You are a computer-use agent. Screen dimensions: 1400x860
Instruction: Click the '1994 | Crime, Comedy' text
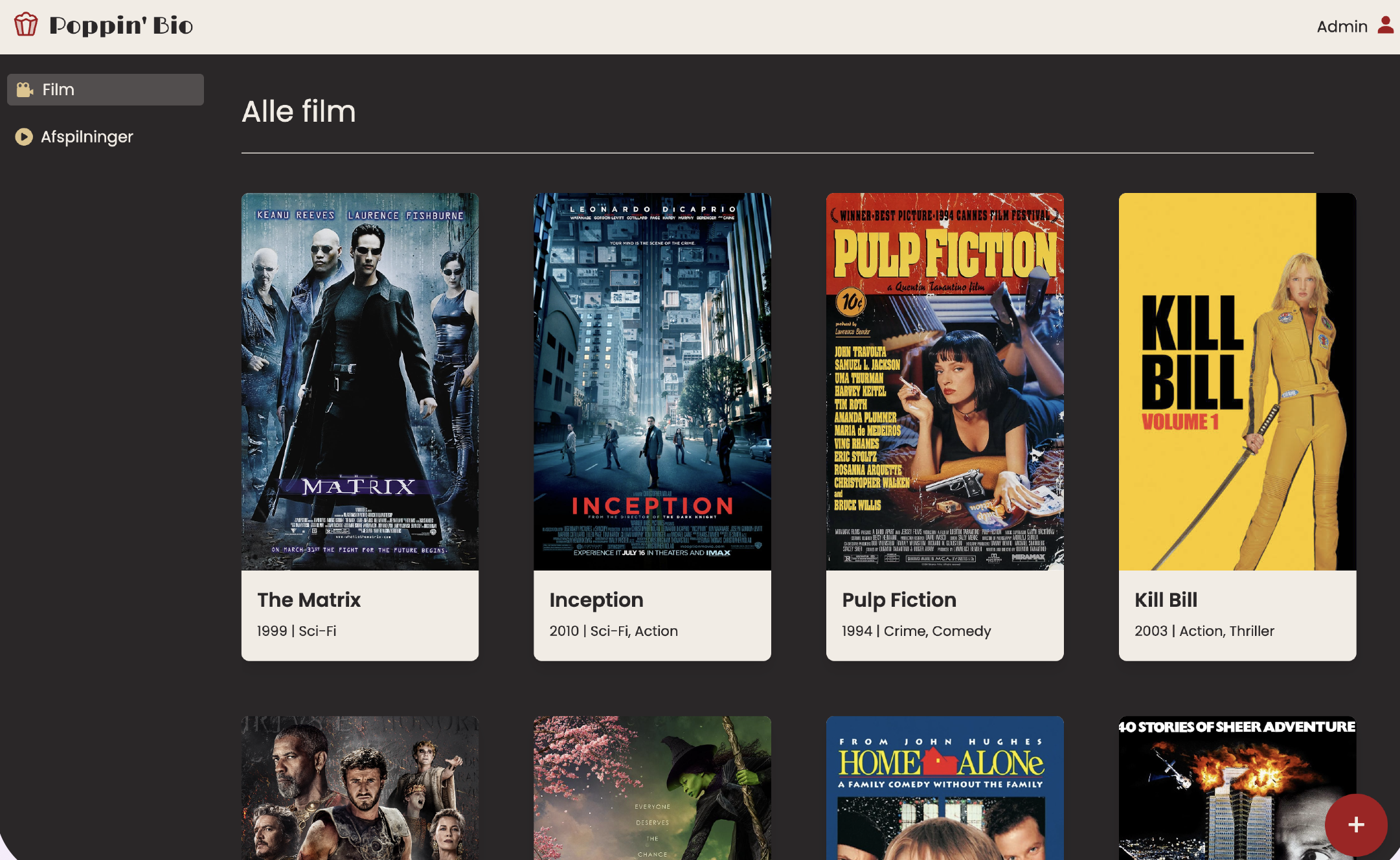[916, 631]
